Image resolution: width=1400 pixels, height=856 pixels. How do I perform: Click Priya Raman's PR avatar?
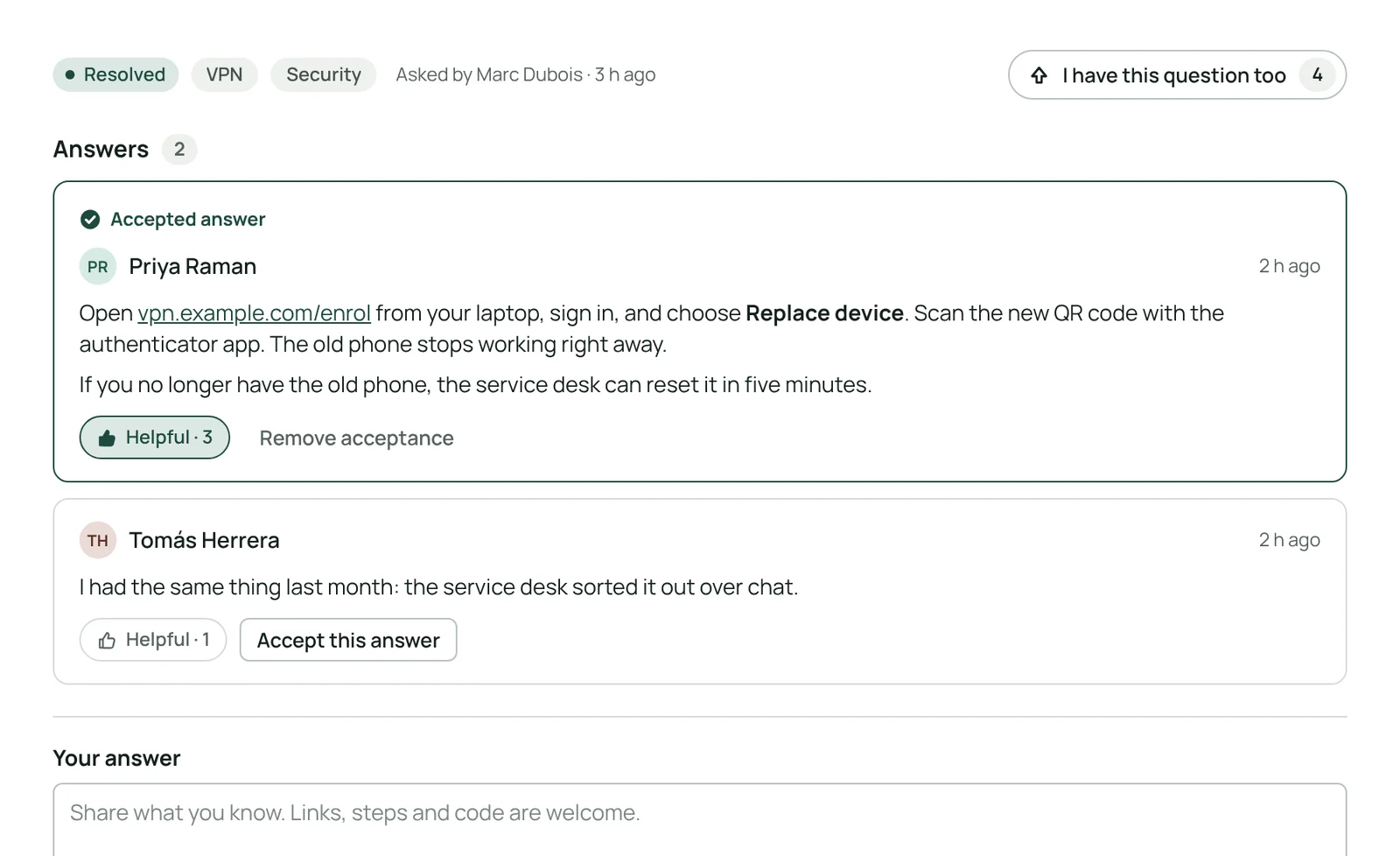[98, 266]
